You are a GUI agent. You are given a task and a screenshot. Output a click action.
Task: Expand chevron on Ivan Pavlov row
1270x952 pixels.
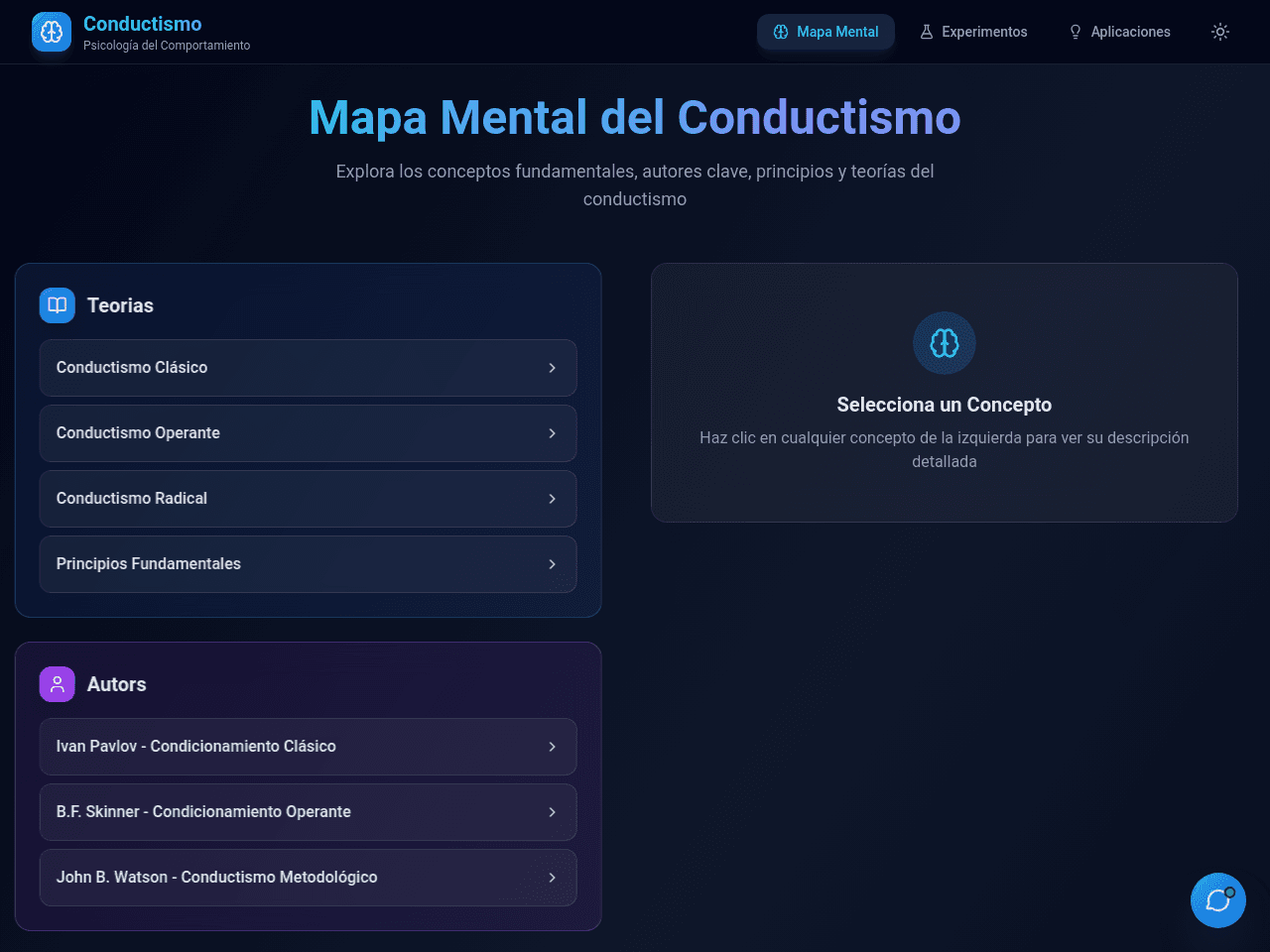tap(553, 747)
